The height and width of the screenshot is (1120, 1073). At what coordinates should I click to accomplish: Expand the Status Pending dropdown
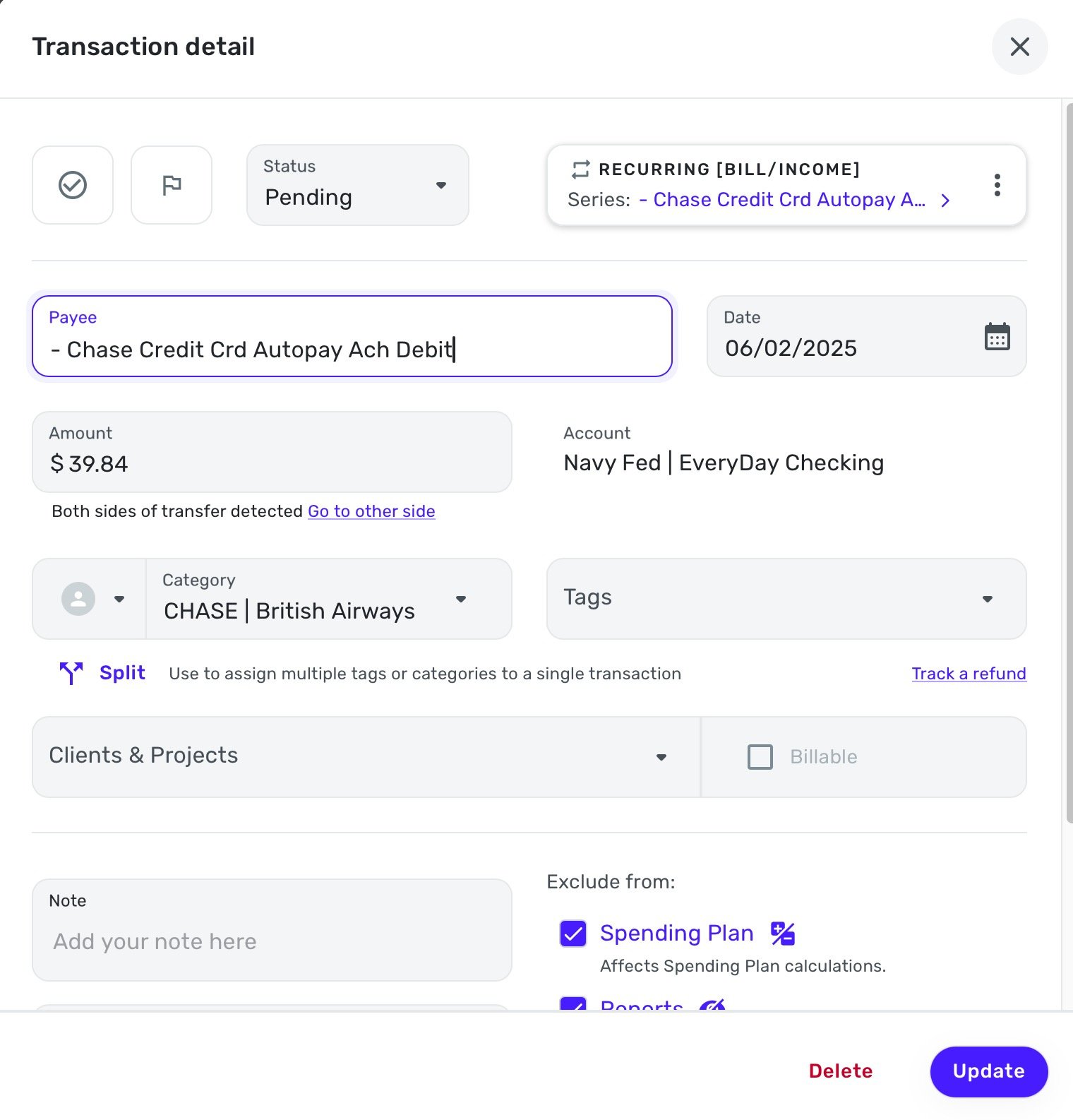[358, 185]
